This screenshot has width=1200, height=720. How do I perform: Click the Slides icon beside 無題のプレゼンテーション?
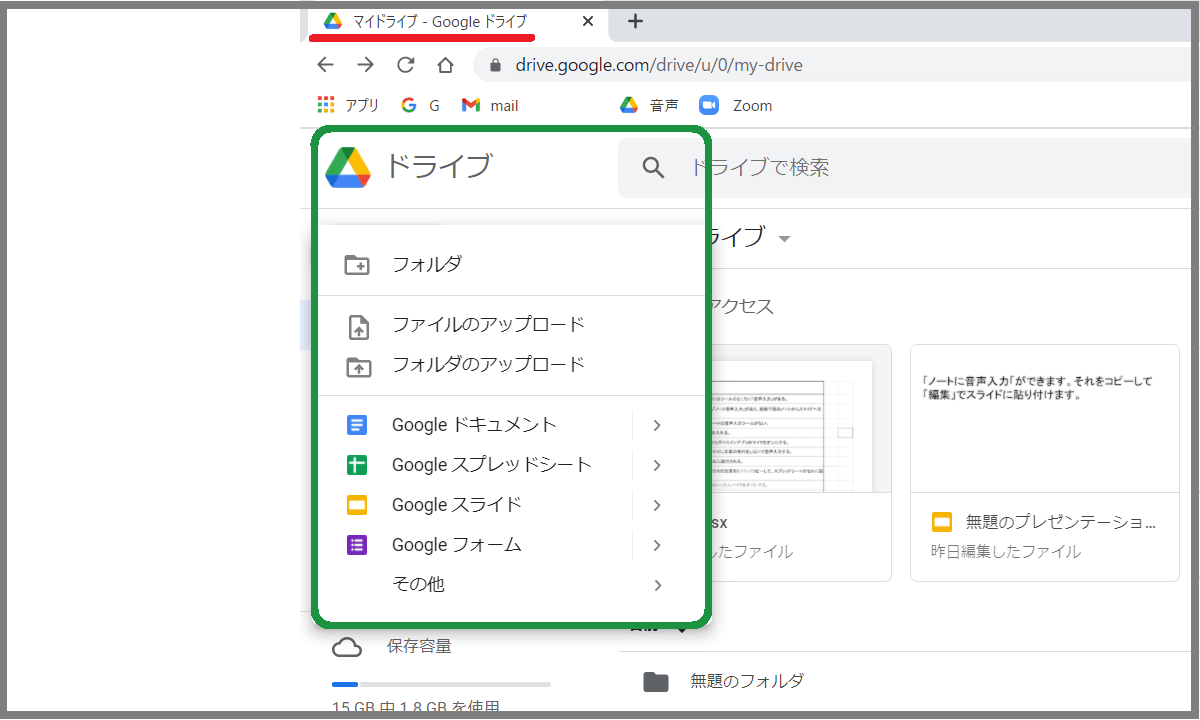point(941,522)
